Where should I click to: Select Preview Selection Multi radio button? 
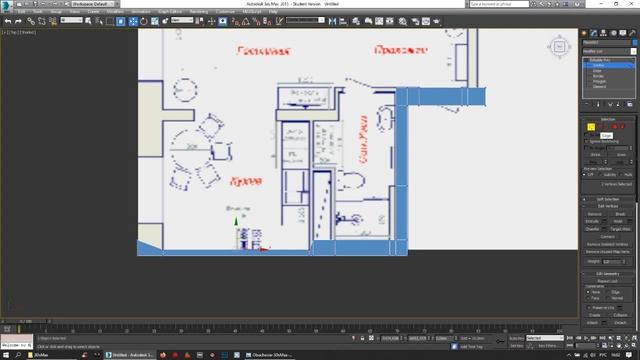click(x=622, y=175)
